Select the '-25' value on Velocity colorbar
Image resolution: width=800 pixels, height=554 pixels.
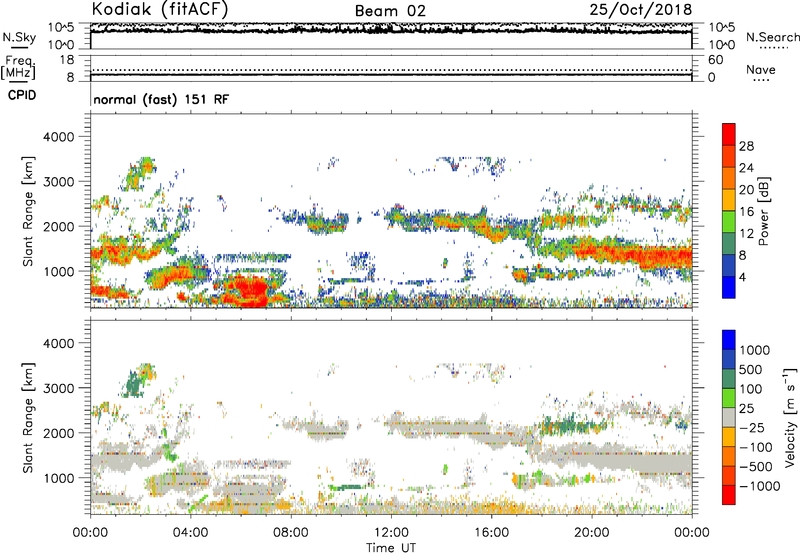pos(752,427)
